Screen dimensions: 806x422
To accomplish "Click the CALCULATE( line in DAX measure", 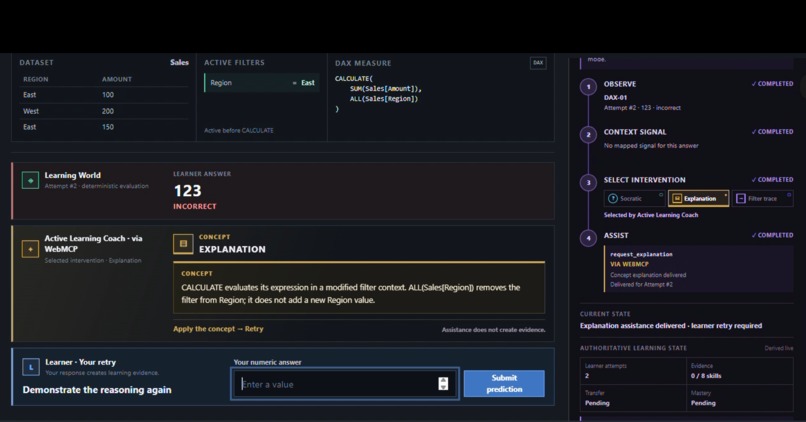I will 354,79.
